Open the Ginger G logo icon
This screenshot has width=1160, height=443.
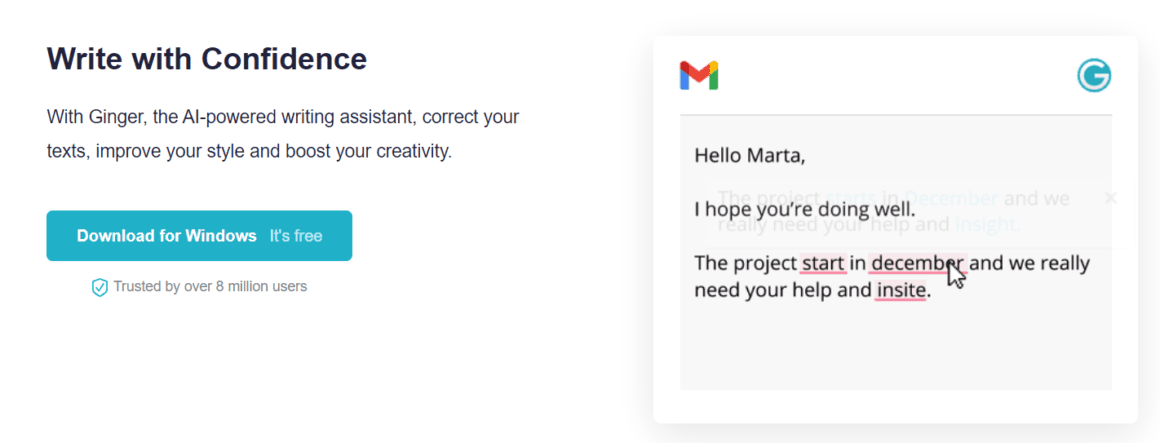[1094, 76]
